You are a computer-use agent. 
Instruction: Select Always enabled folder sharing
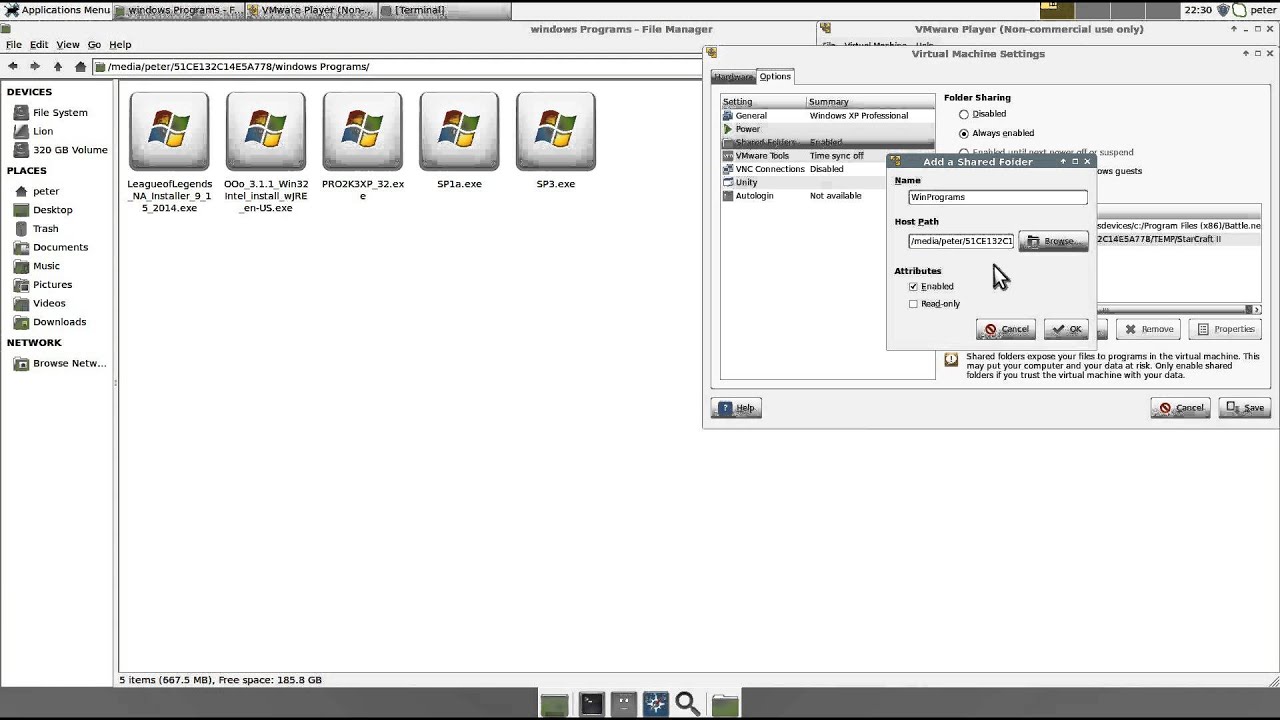(964, 133)
